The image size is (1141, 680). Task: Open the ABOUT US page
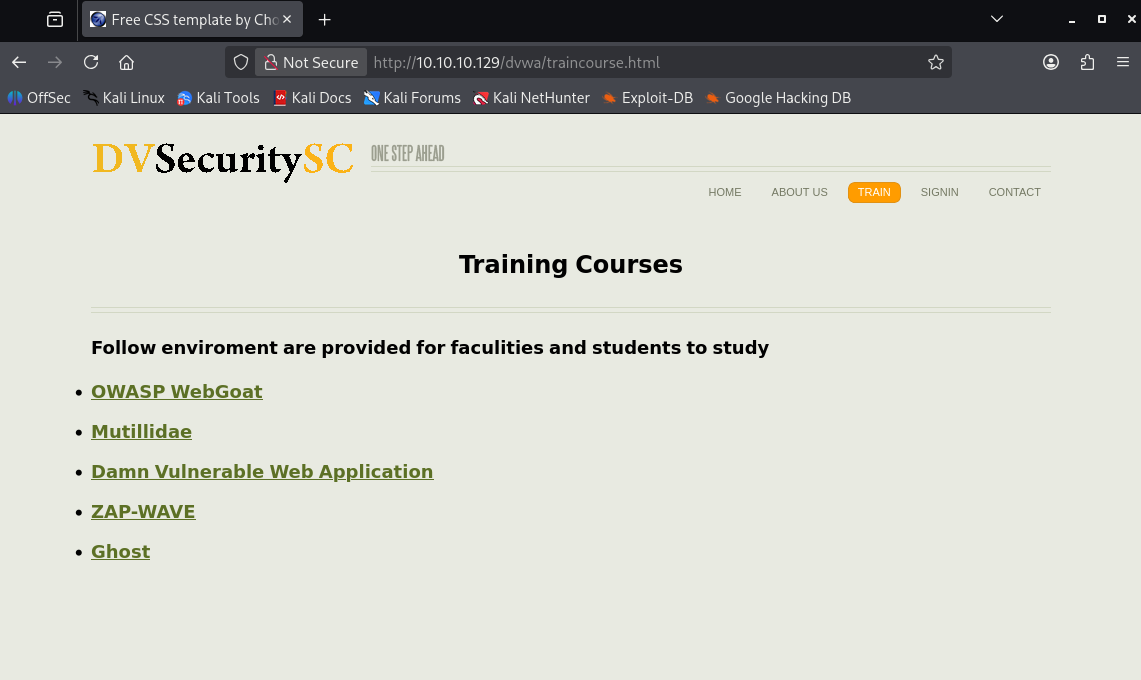click(x=799, y=192)
